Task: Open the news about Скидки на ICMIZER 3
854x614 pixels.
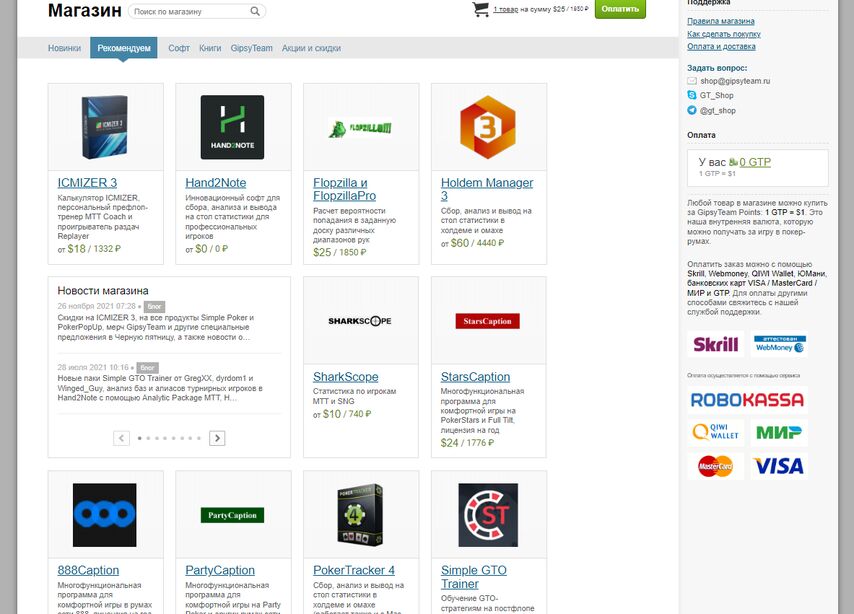Action: coord(156,327)
